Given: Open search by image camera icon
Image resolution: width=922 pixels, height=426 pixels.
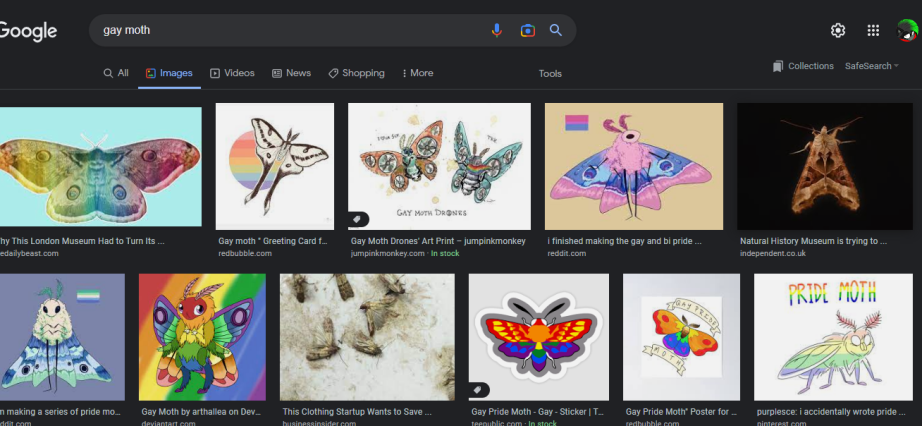Looking at the screenshot, I should coord(527,31).
